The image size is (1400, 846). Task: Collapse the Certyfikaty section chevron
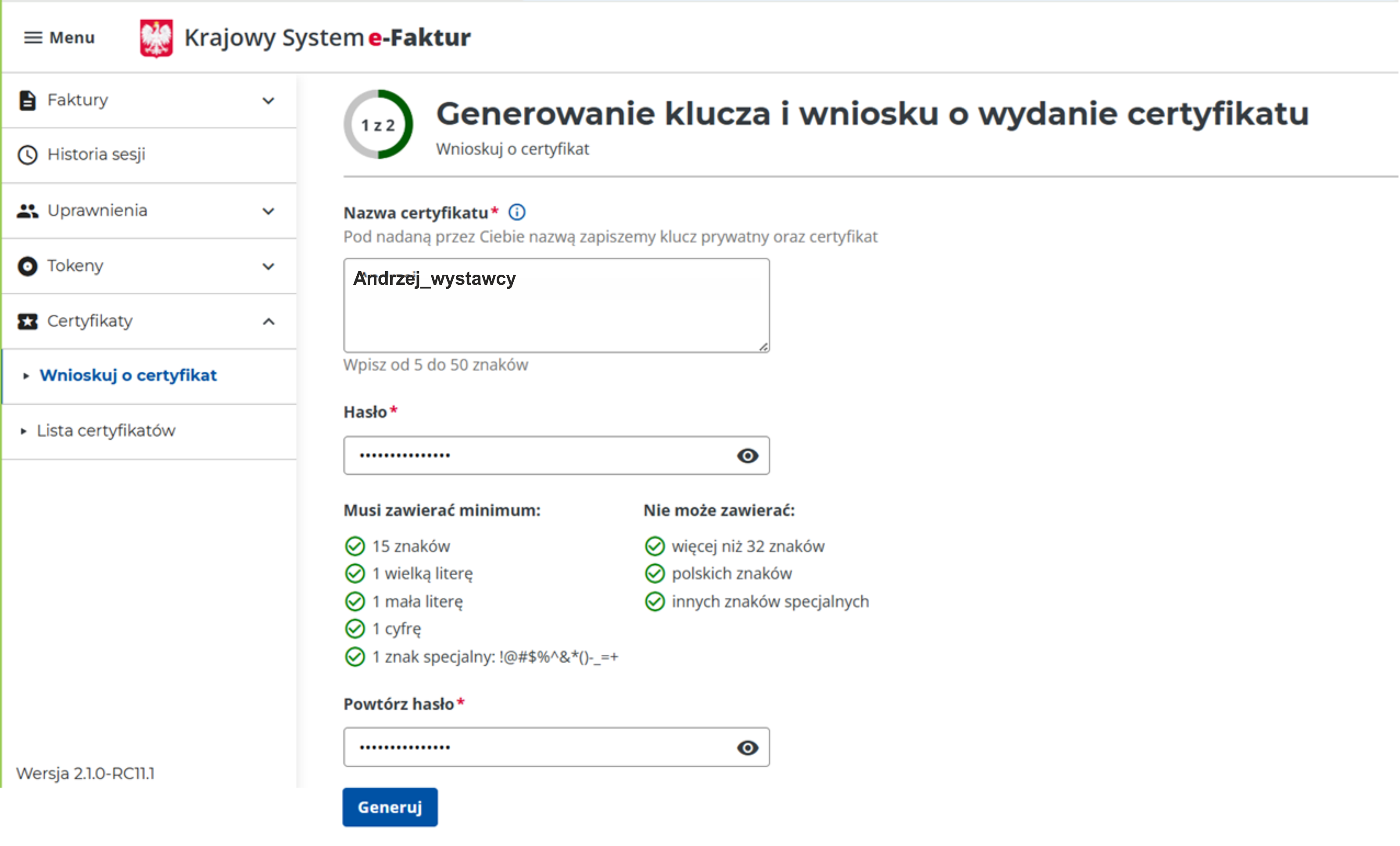point(268,322)
